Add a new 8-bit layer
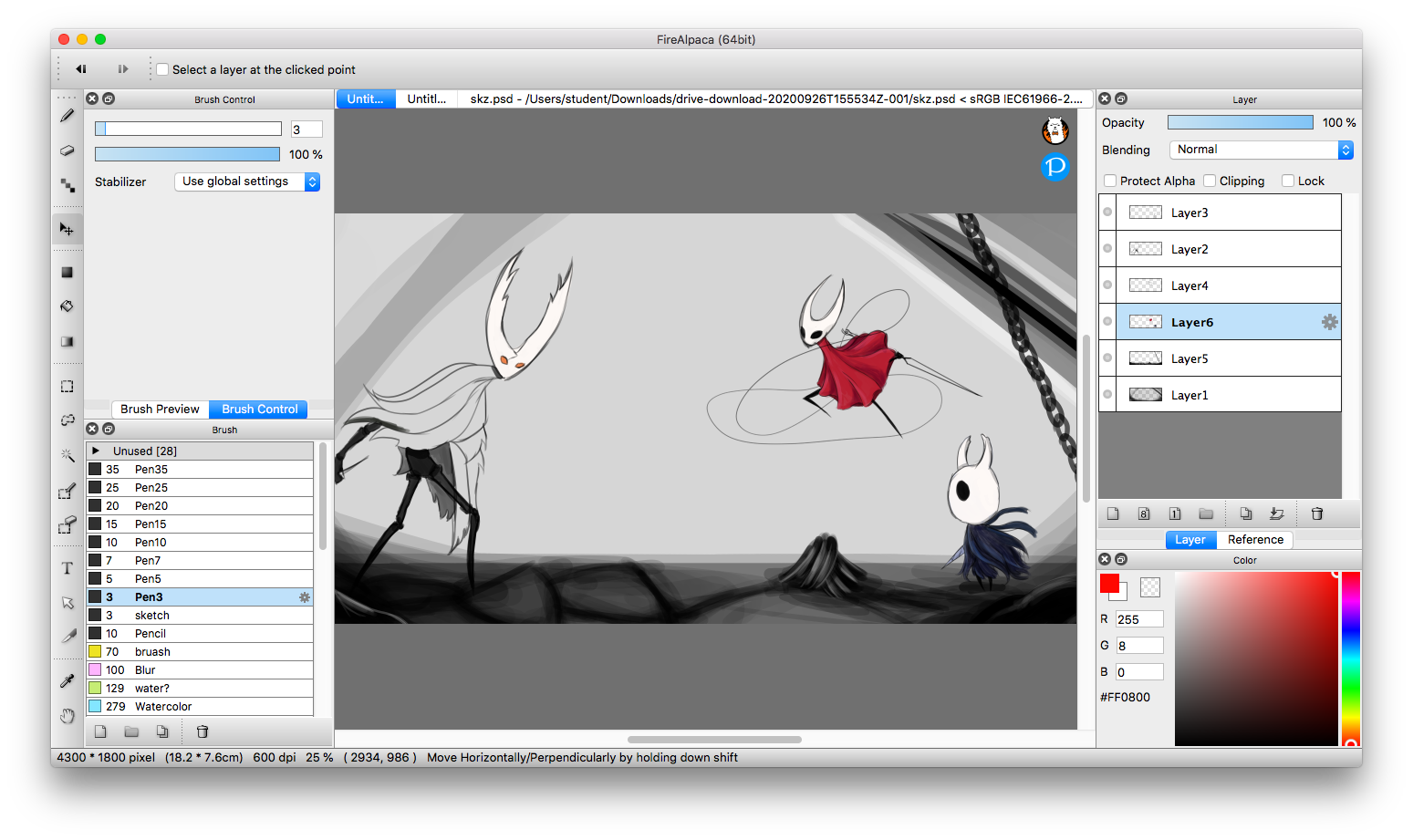The image size is (1413, 840). tap(1144, 513)
